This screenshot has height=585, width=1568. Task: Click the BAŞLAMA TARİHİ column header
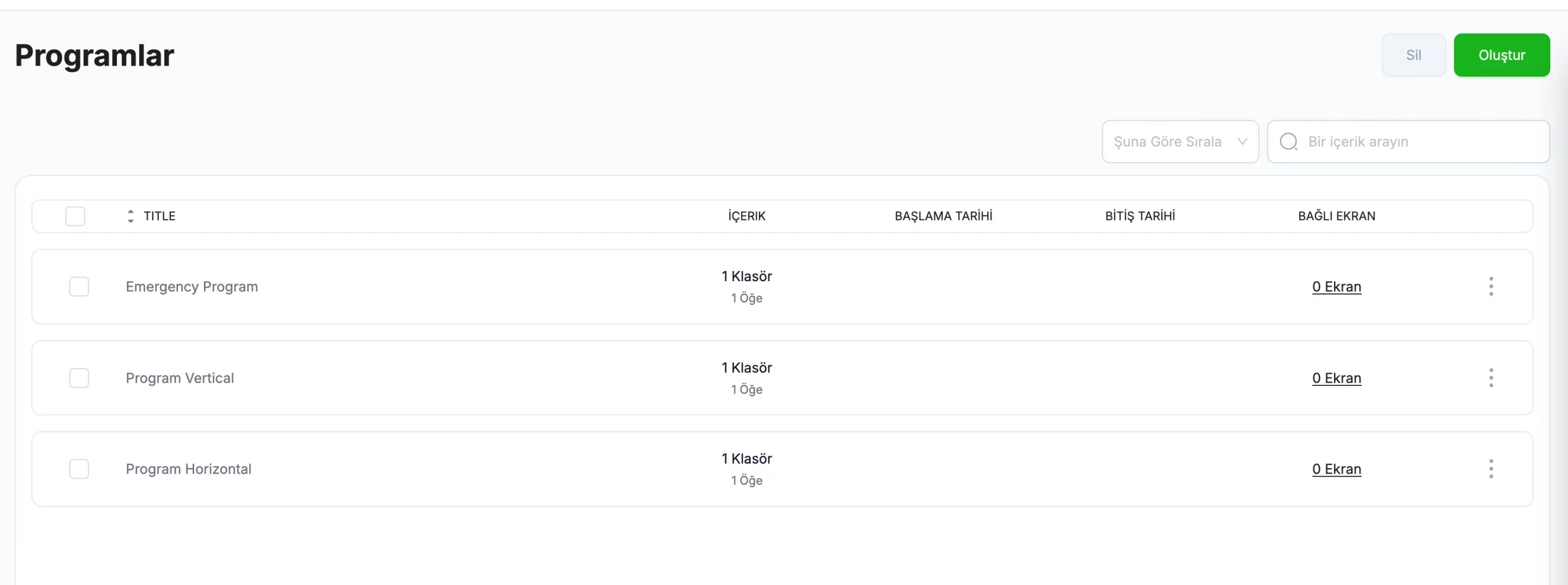943,216
